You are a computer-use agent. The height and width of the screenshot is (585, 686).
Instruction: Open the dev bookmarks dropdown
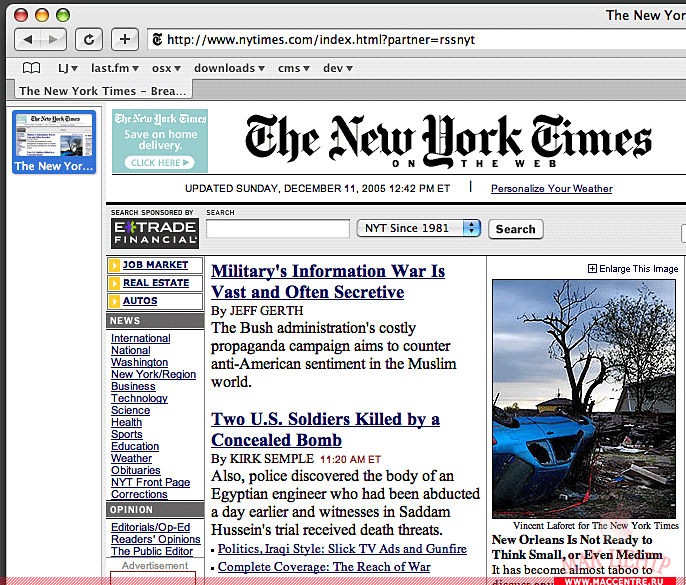pyautogui.click(x=338, y=68)
